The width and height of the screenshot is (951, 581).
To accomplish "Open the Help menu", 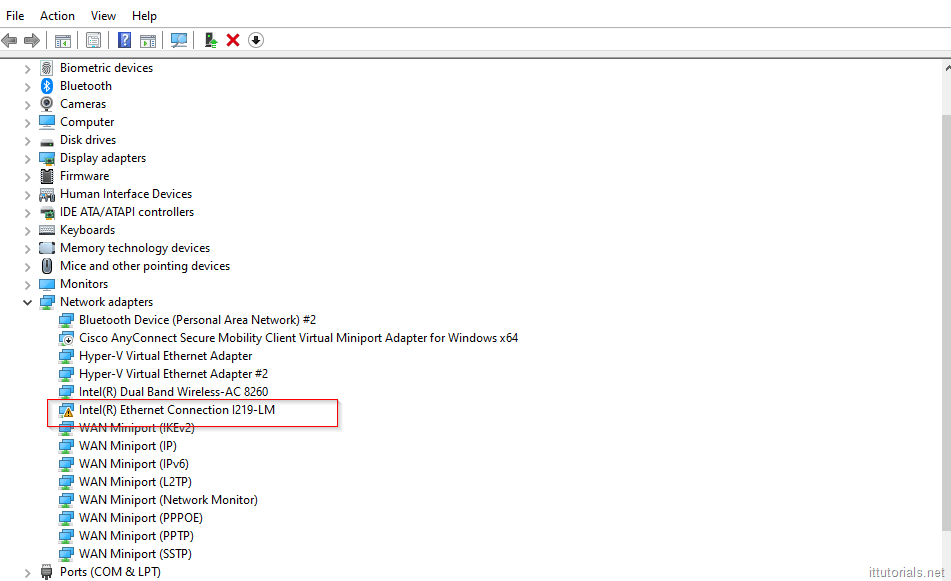I will pos(144,16).
